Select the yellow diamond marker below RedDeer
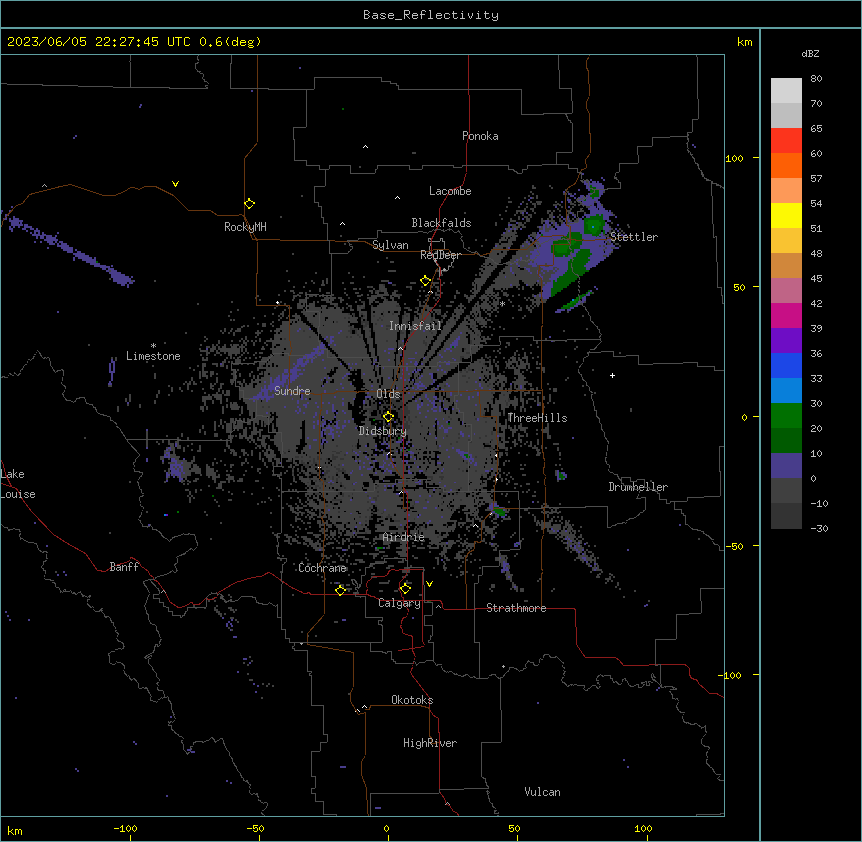This screenshot has width=862, height=842. click(425, 281)
